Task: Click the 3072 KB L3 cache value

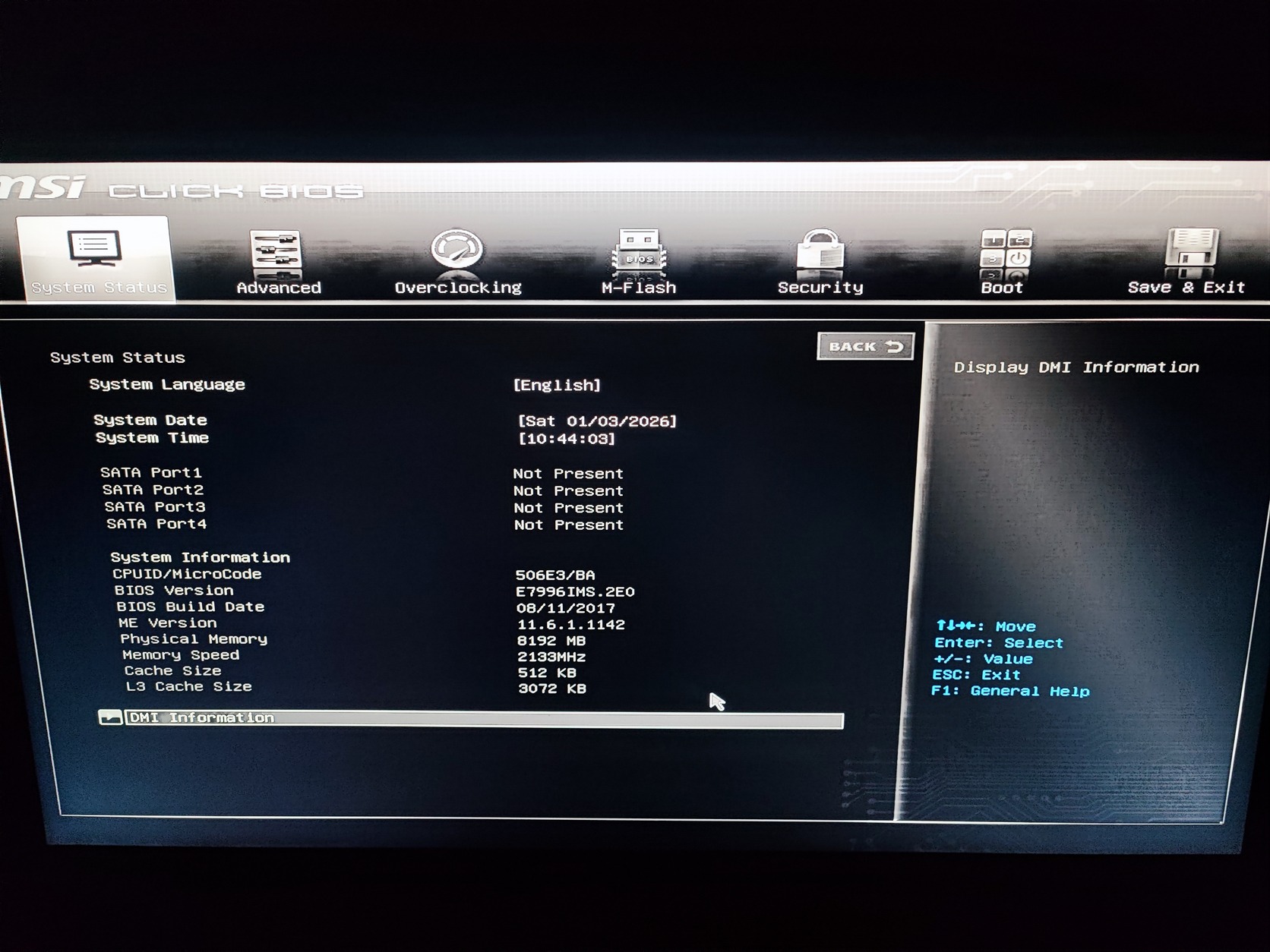Action: (552, 689)
